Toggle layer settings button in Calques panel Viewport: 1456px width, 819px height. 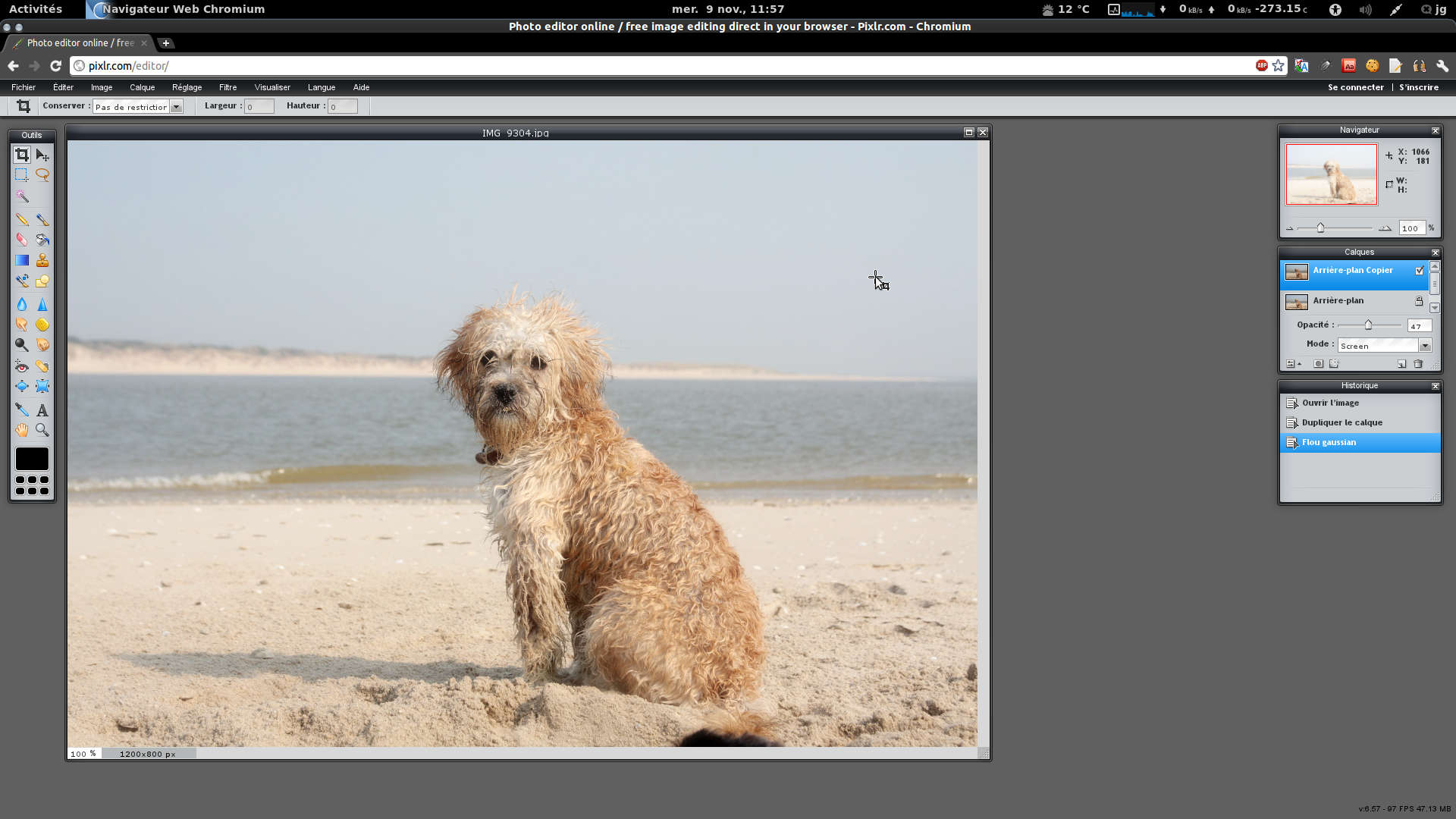(x=1291, y=364)
